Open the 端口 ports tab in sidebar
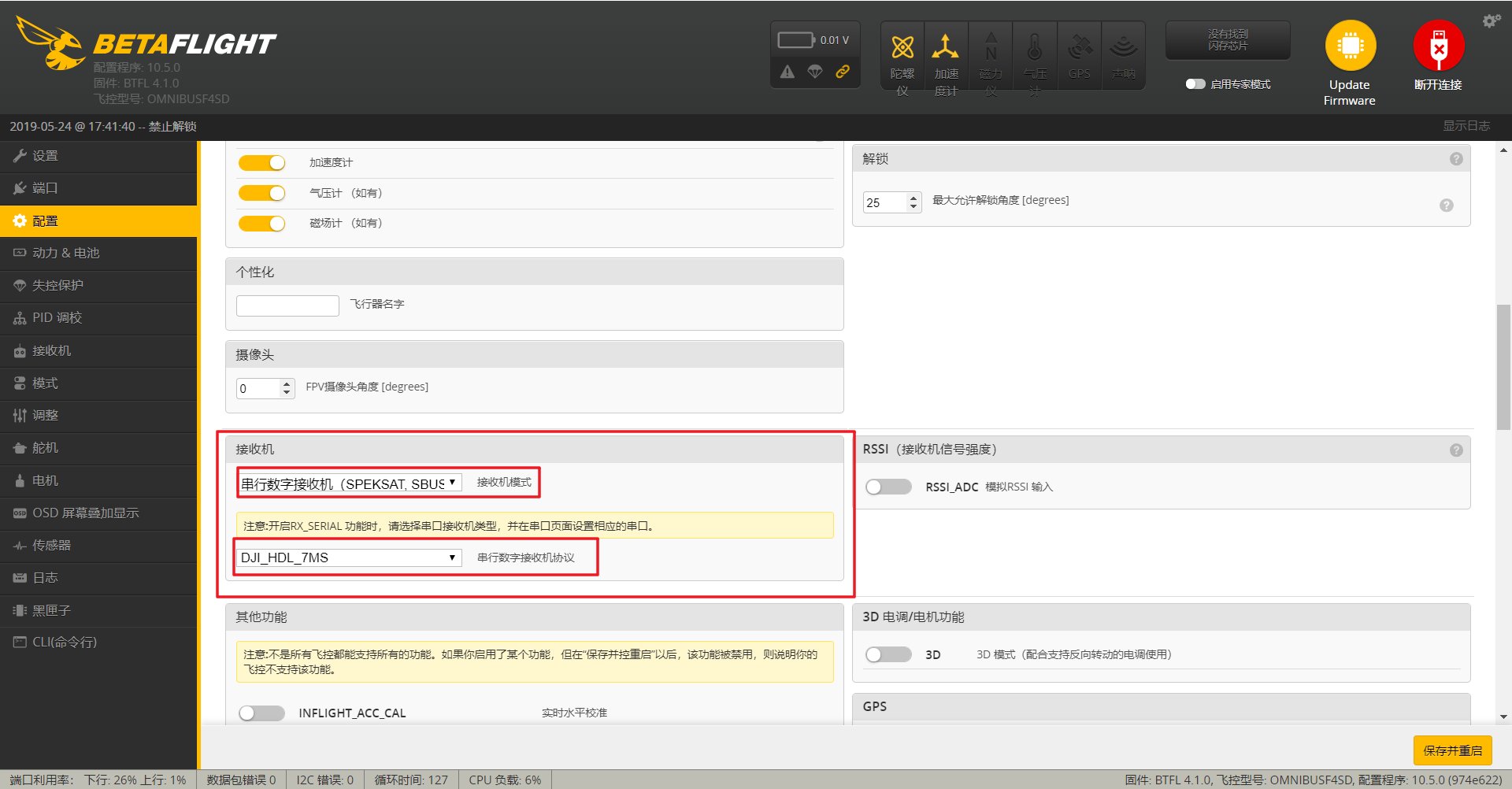 (45, 188)
